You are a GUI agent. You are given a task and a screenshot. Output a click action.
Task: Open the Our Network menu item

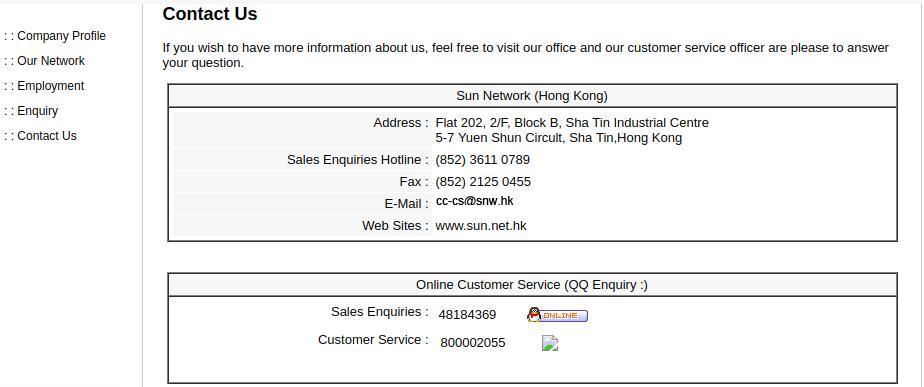click(x=44, y=61)
